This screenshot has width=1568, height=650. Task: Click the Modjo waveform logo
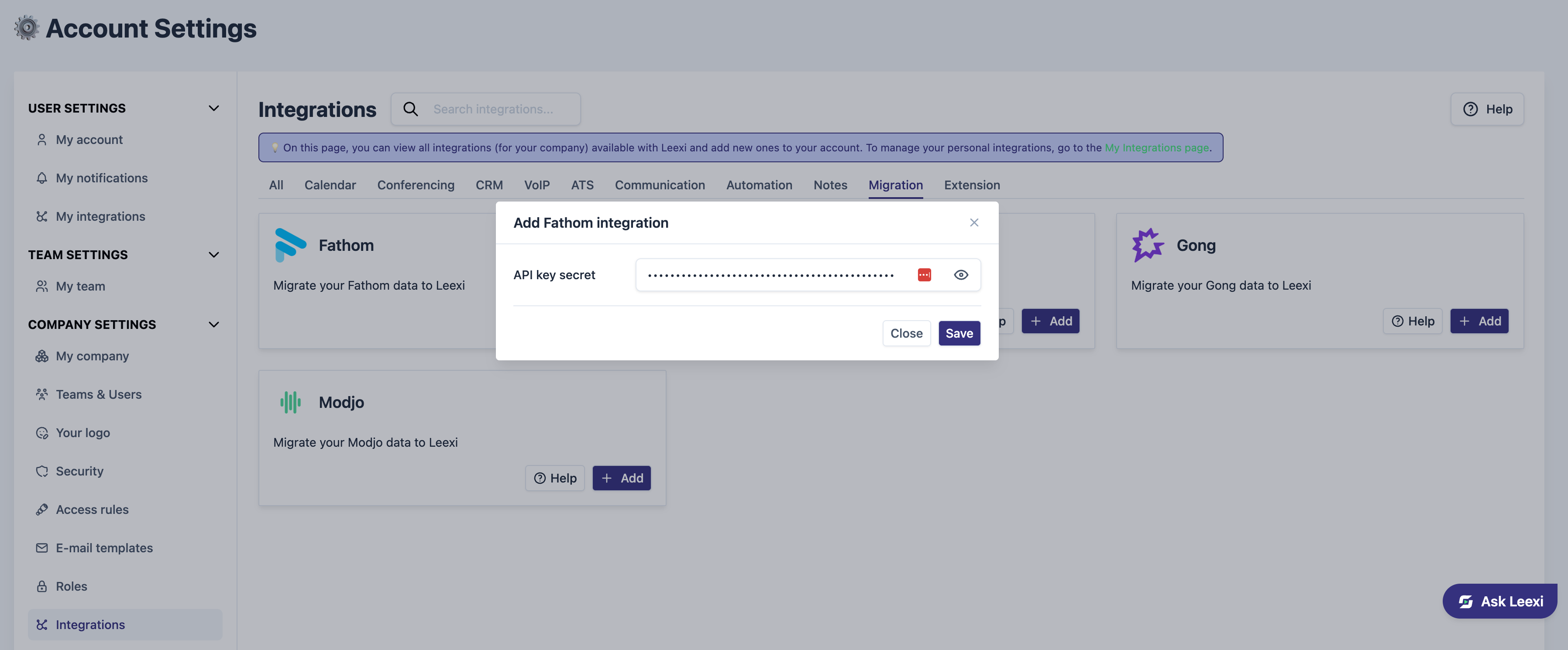coord(290,402)
